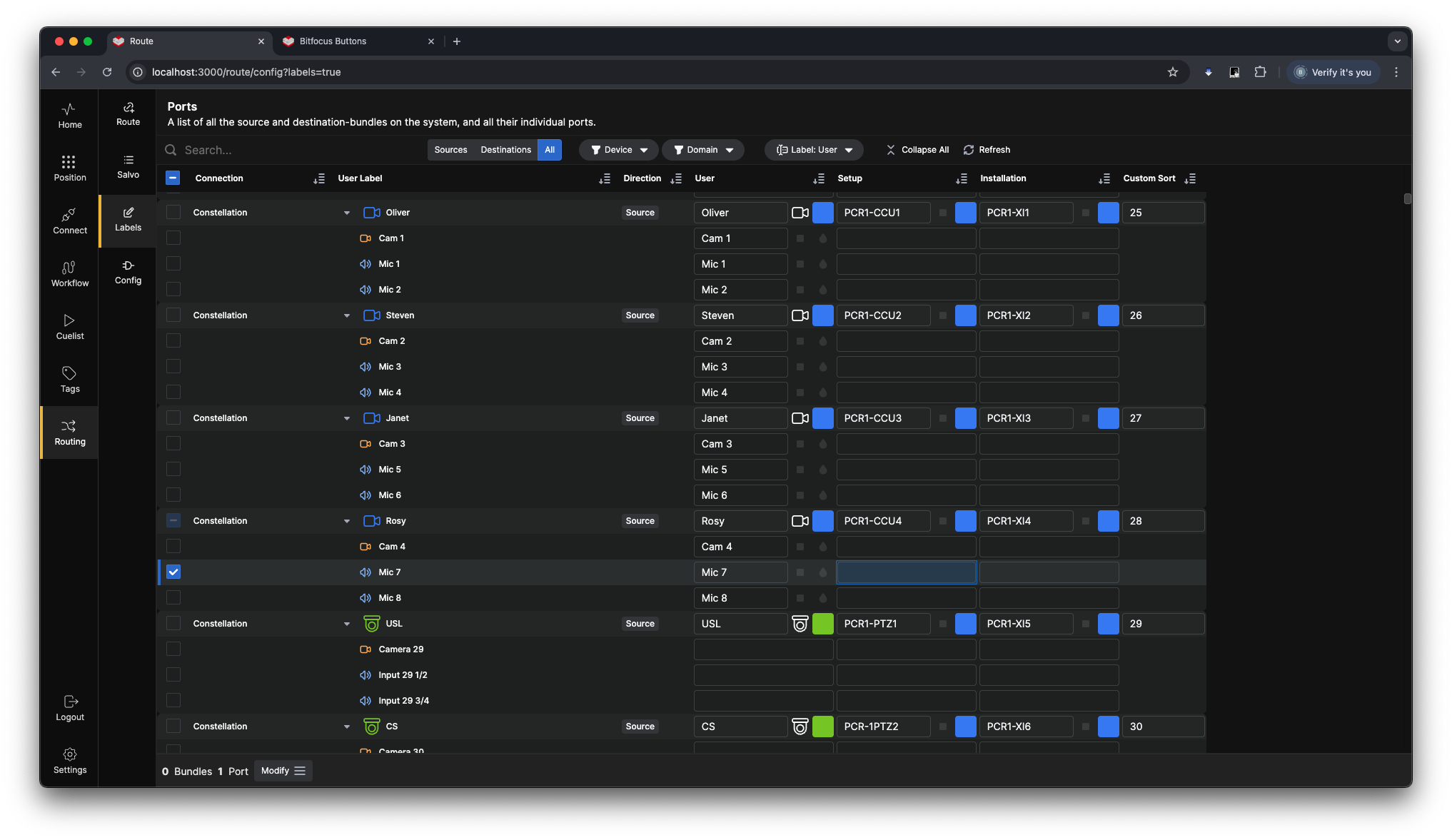The width and height of the screenshot is (1452, 840).
Task: Open the Device filter dropdown
Action: pos(618,150)
